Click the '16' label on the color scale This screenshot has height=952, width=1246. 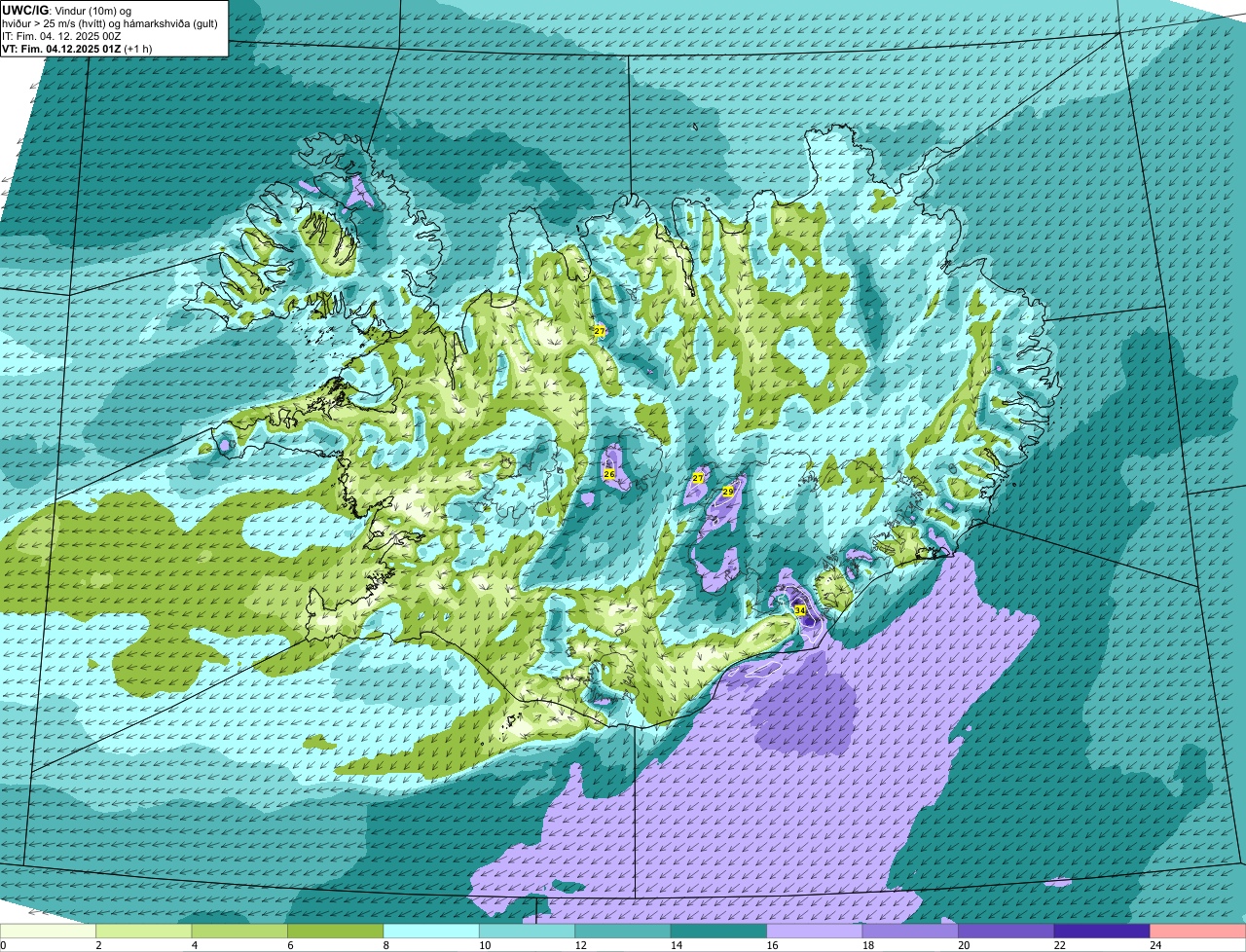(771, 945)
